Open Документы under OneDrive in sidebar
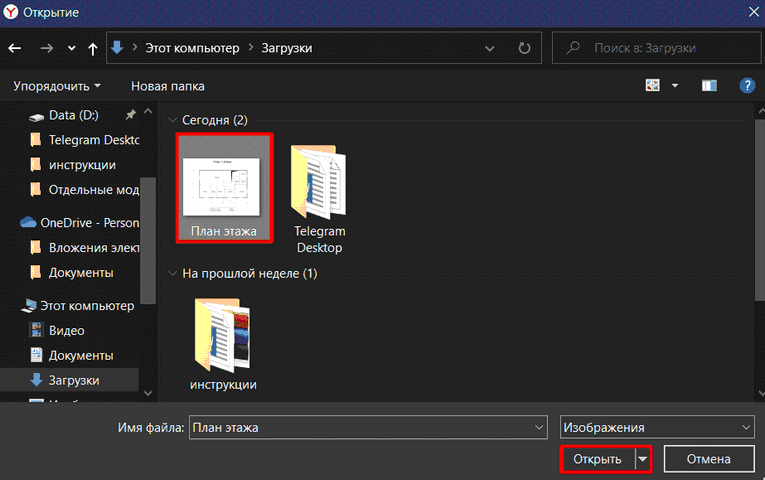The height and width of the screenshot is (480, 765). pyautogui.click(x=71, y=273)
